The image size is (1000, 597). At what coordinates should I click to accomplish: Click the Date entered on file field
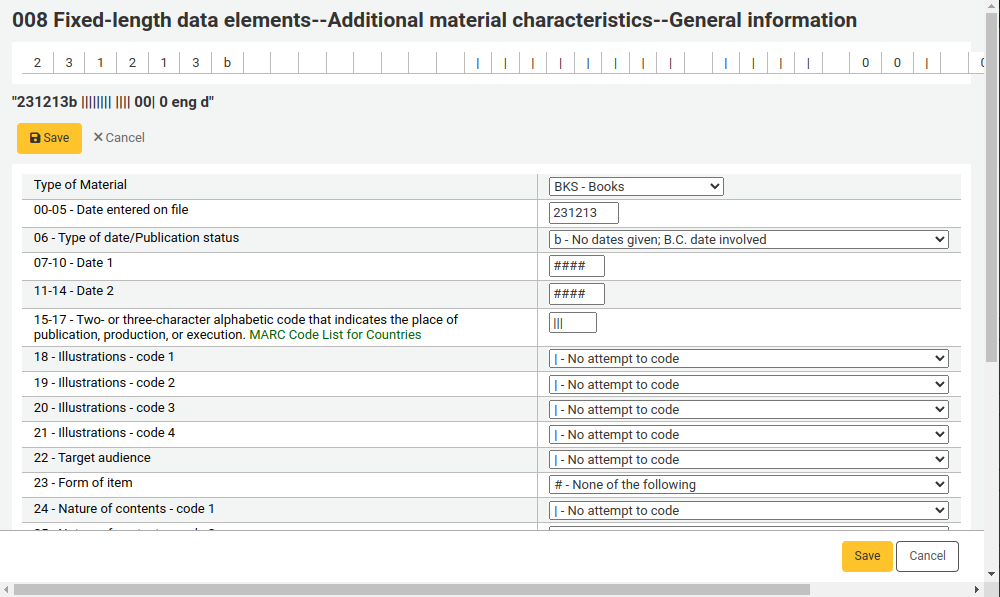click(584, 213)
